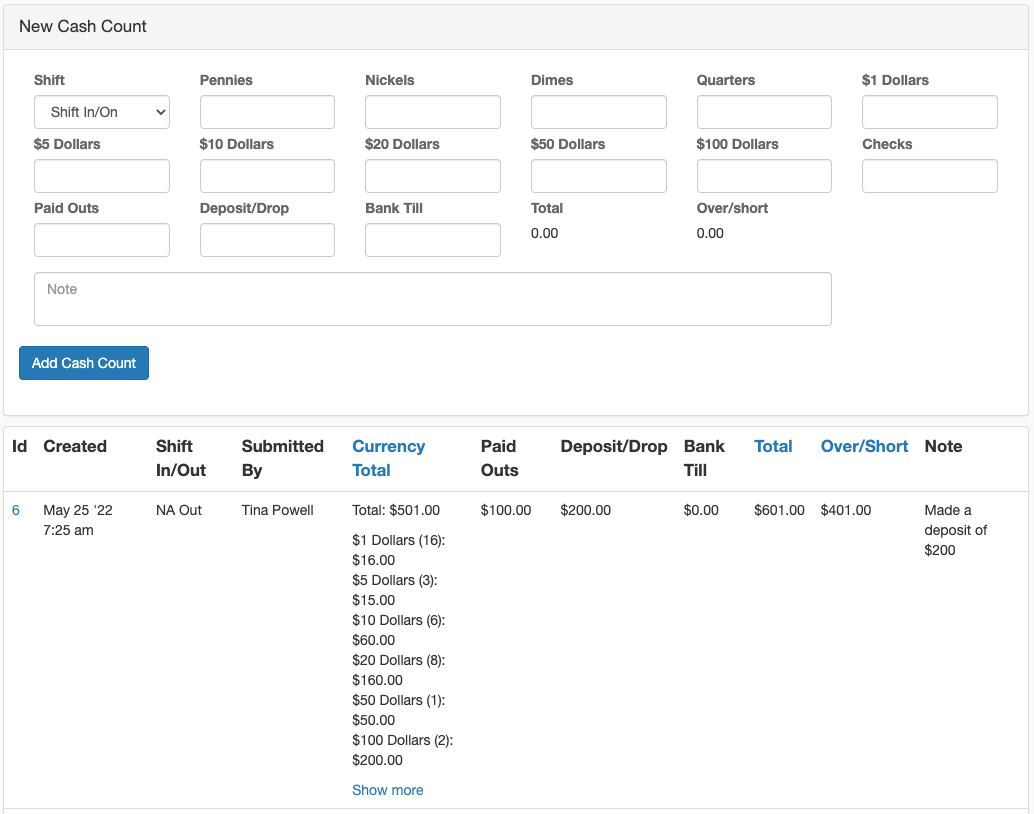
Task: Click the Submitted By column header
Action: coord(282,458)
